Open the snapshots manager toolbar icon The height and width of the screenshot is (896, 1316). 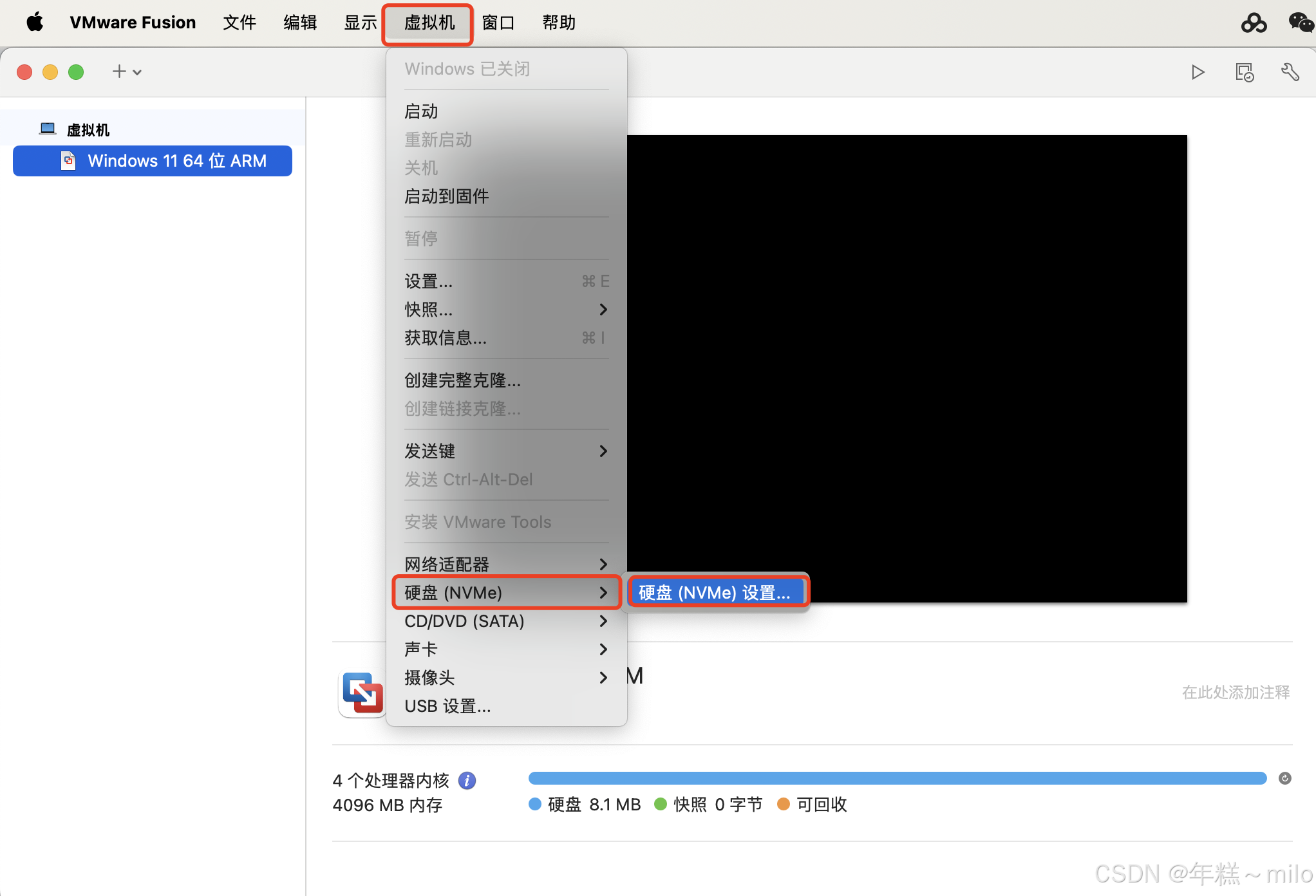tap(1244, 72)
